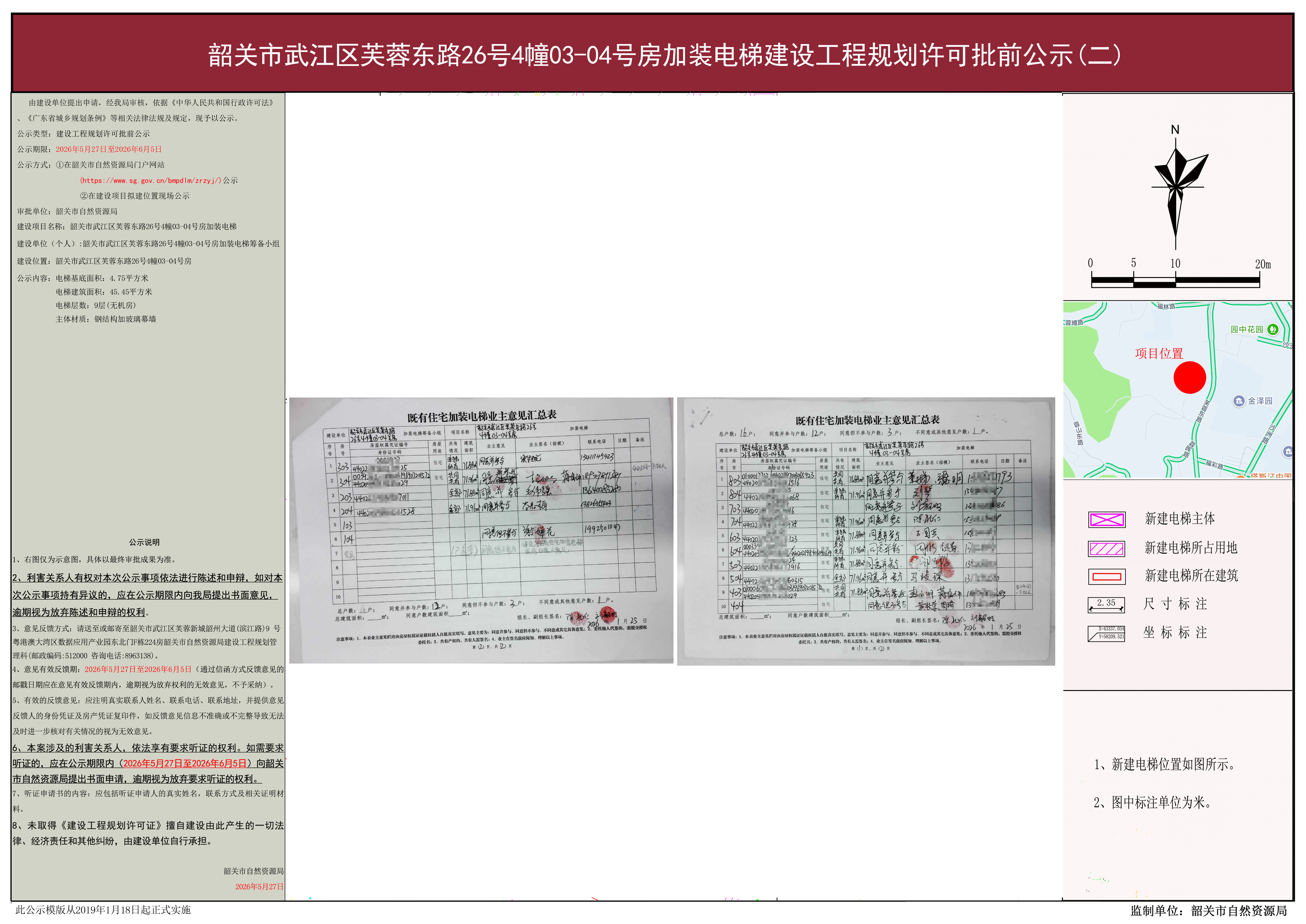Click the location map thumbnail
The width and height of the screenshot is (1306, 924).
coord(1177,390)
